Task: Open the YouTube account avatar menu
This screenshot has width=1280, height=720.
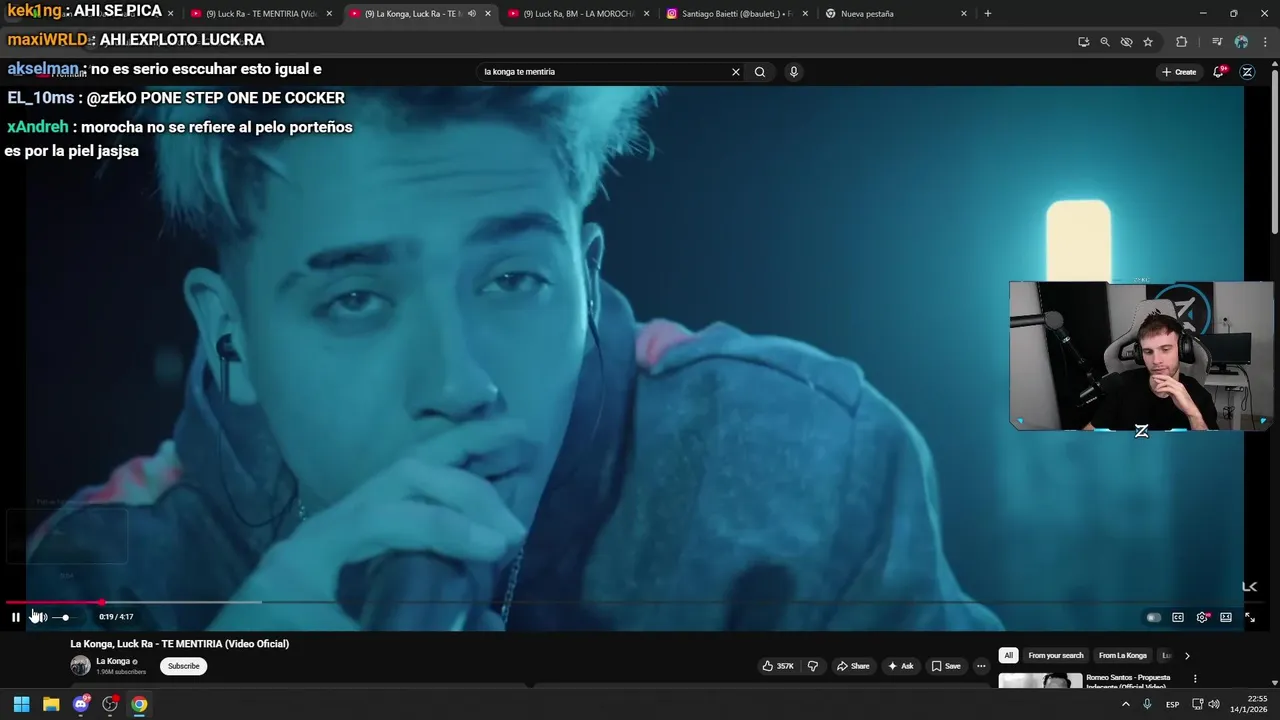Action: [x=1247, y=72]
